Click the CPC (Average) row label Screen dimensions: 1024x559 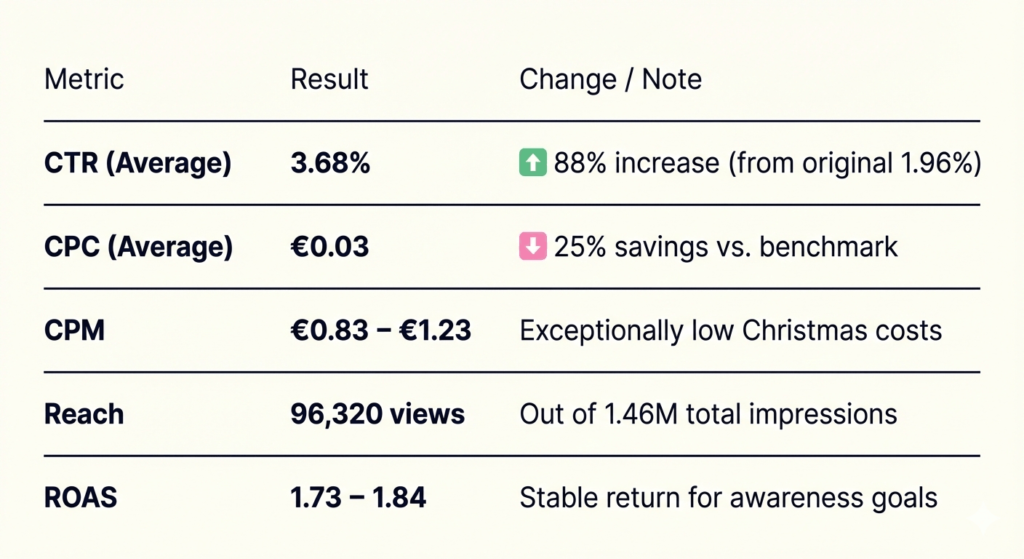pos(138,247)
